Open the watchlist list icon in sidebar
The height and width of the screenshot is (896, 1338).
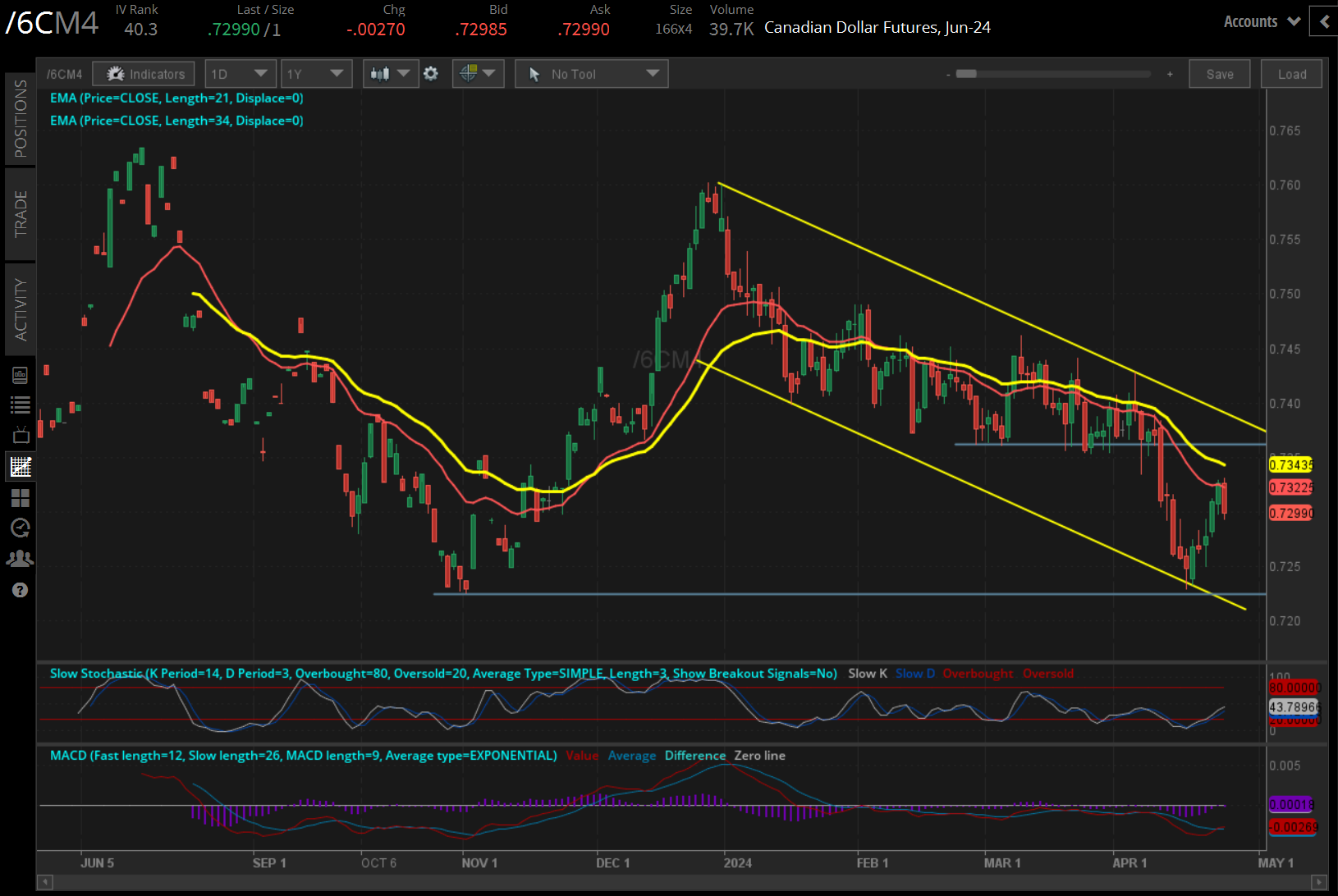[20, 405]
